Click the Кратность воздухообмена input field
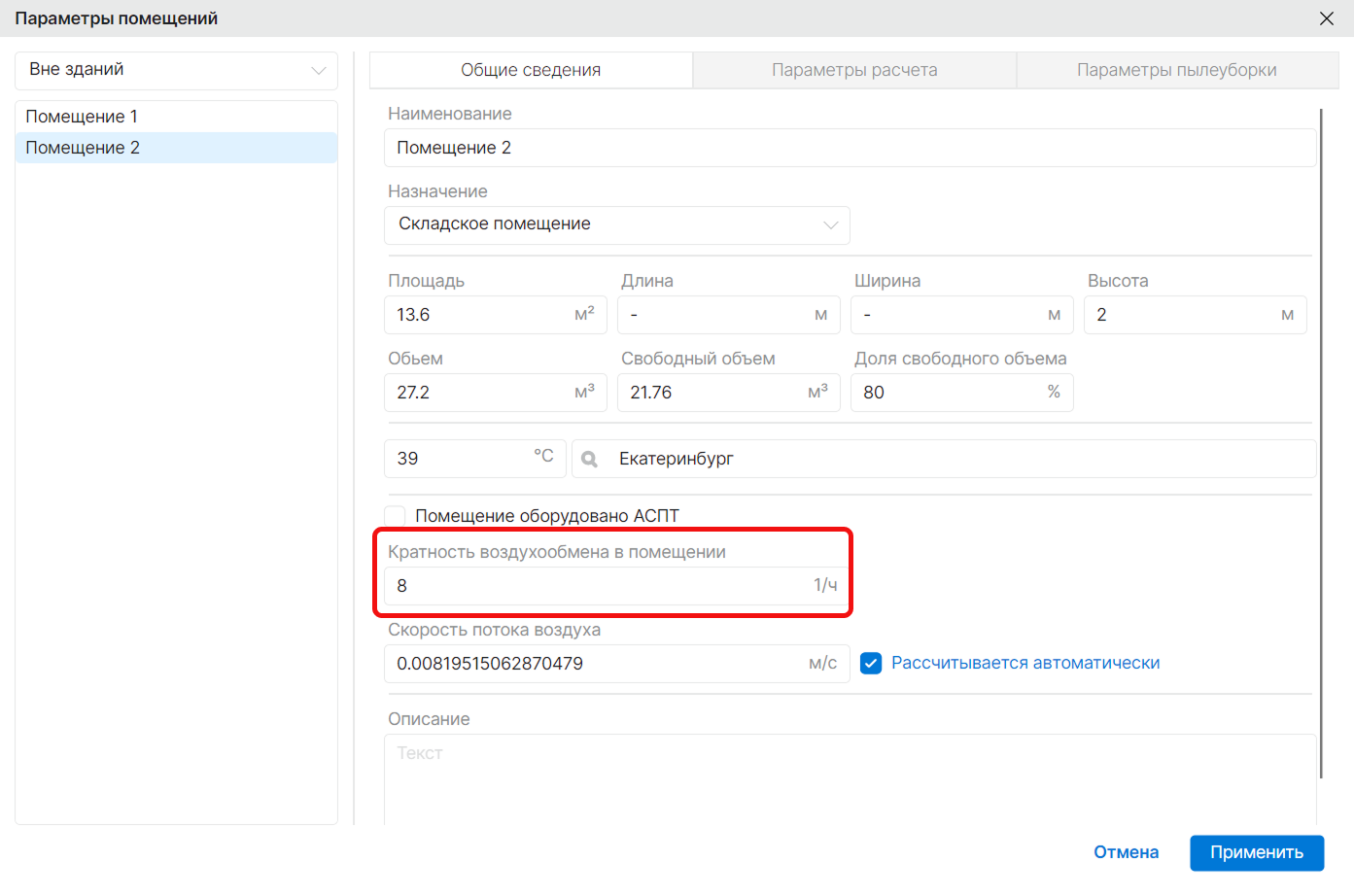This screenshot has width=1354, height=896. [617, 586]
